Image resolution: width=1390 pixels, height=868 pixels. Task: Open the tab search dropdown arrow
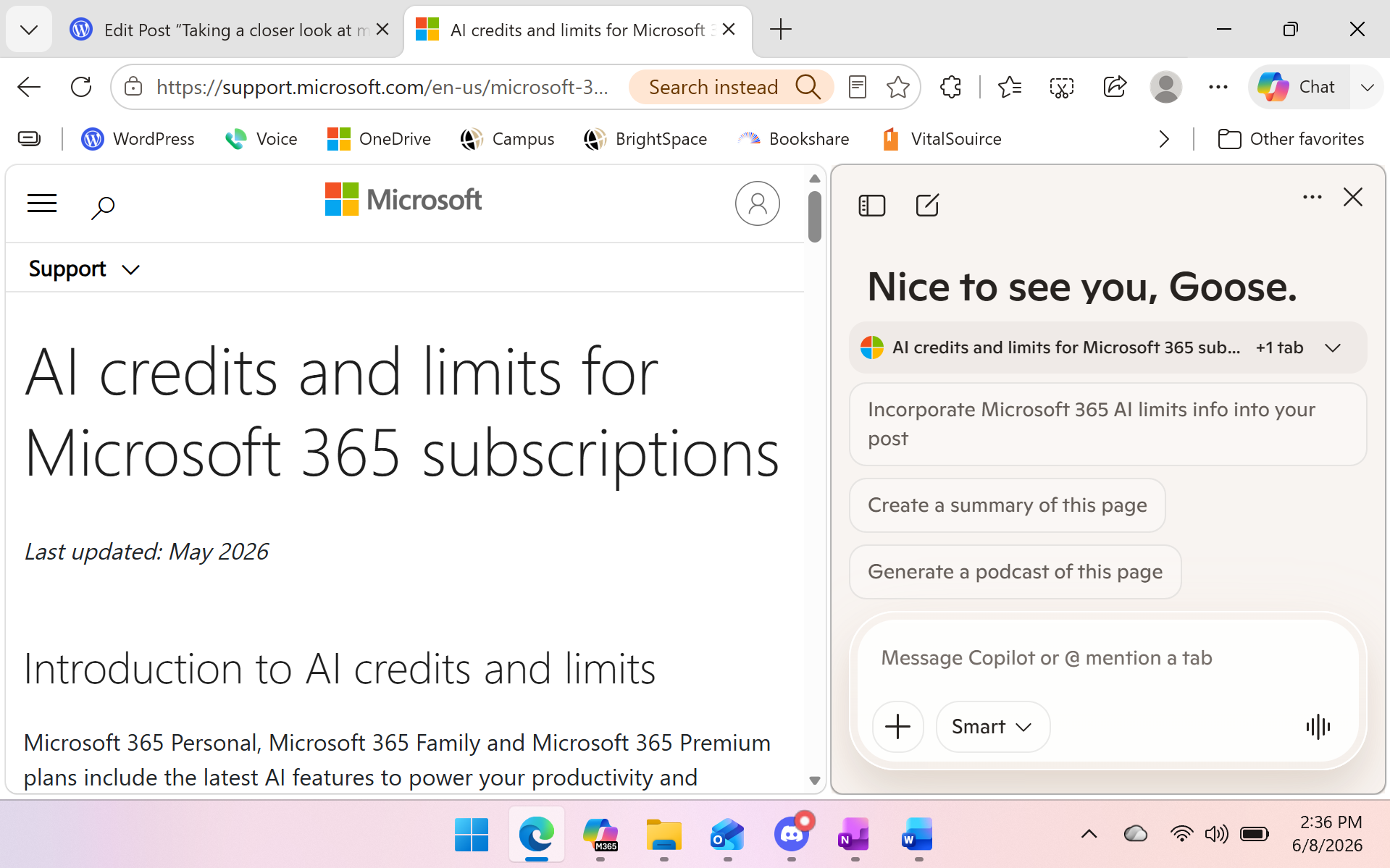click(29, 30)
